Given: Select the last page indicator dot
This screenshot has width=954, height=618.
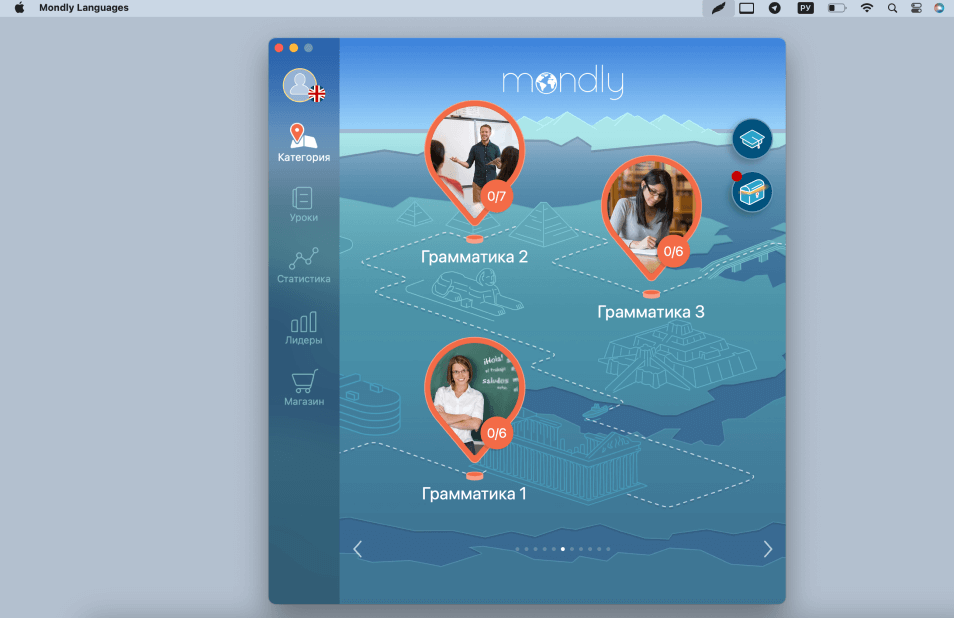Looking at the screenshot, I should [x=608, y=549].
